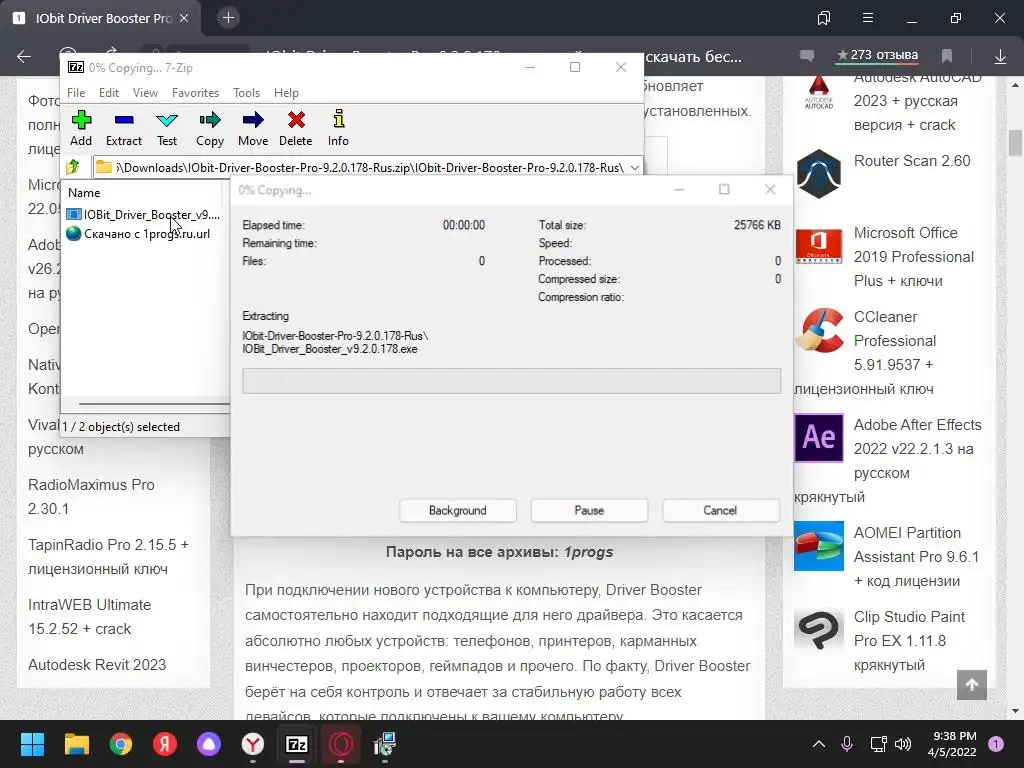Click the Adobe After Effects thumbnail
Viewport: 1024px width, 768px height.
pos(819,438)
